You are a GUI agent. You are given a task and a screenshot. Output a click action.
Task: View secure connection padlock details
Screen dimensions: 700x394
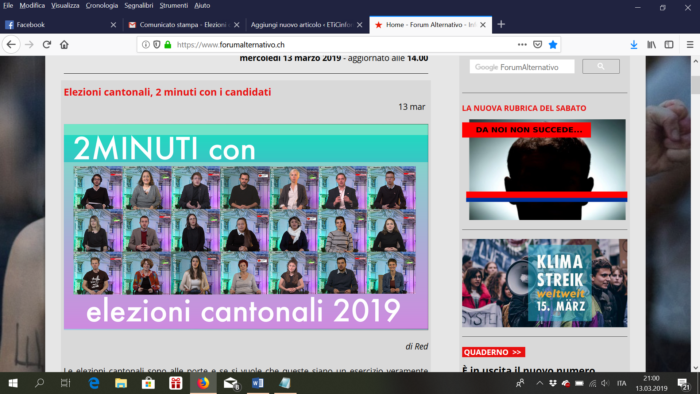(168, 45)
